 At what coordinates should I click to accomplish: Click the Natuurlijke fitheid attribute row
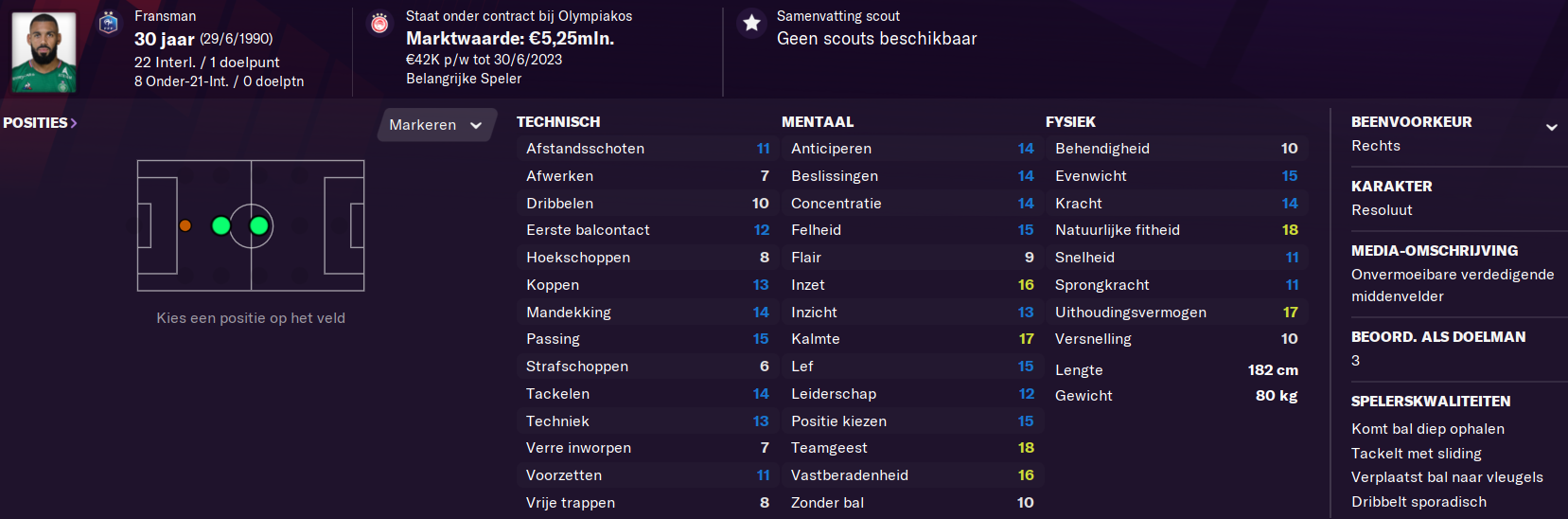click(x=1176, y=230)
